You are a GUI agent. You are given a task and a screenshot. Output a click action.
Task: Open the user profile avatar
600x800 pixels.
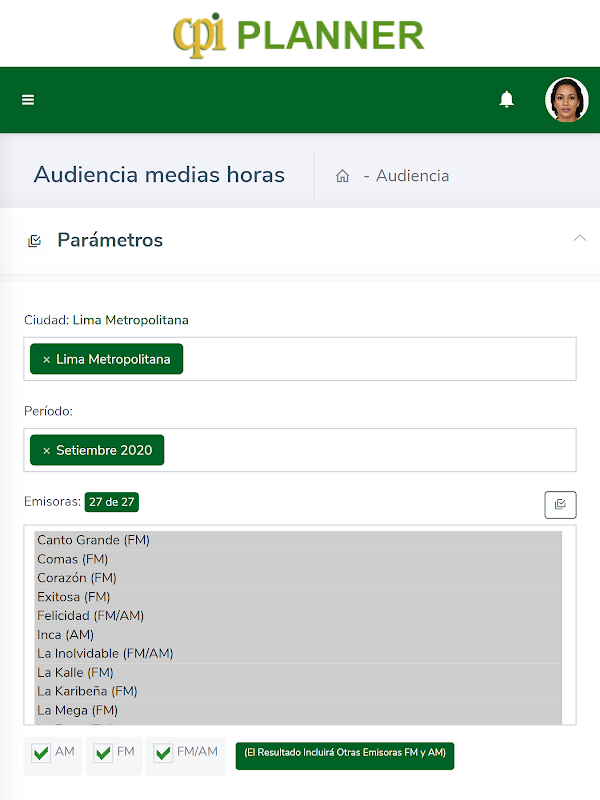[x=566, y=100]
